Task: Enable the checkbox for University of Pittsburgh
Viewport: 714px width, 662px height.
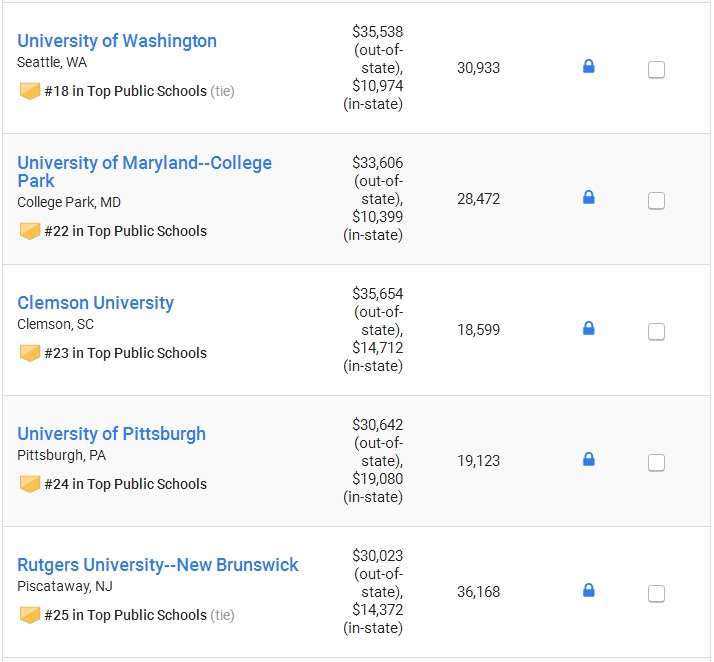Action: click(x=656, y=463)
